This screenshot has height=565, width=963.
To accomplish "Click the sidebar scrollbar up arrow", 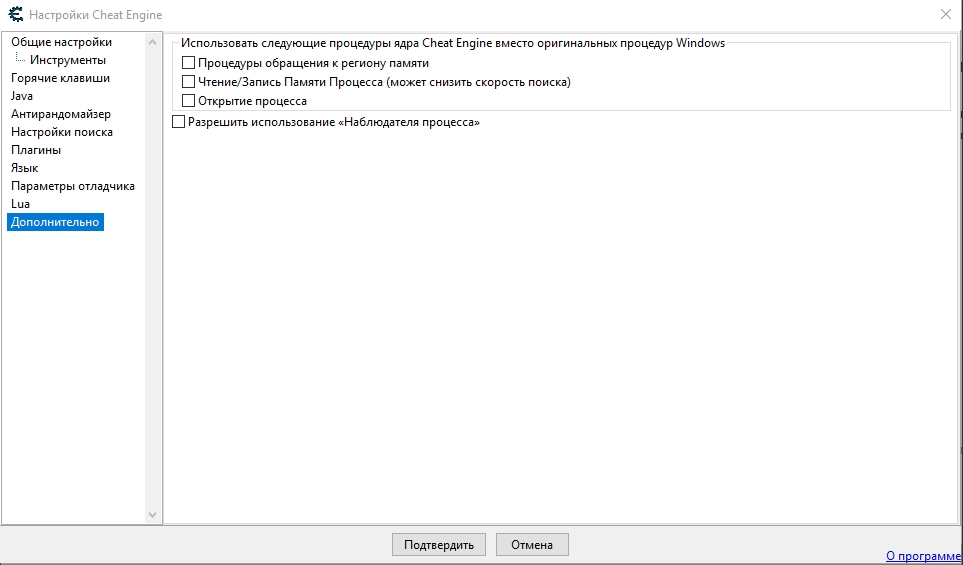I will tap(153, 42).
